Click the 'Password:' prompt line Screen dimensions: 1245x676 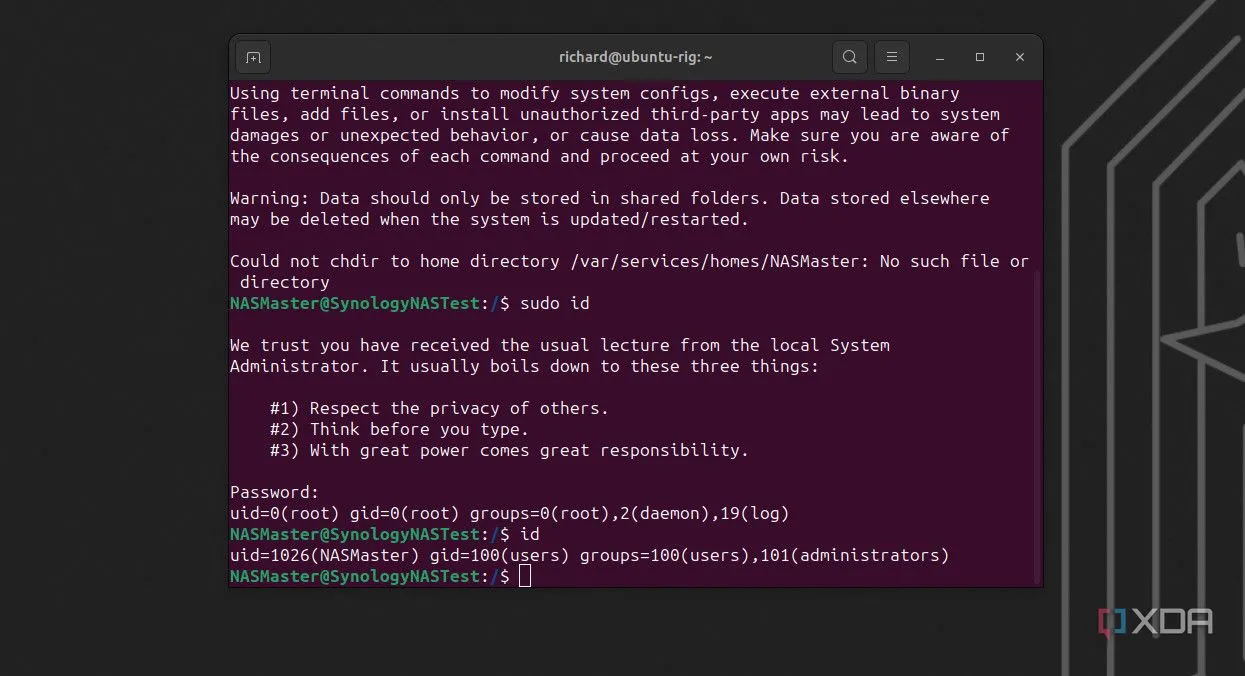tap(274, 492)
